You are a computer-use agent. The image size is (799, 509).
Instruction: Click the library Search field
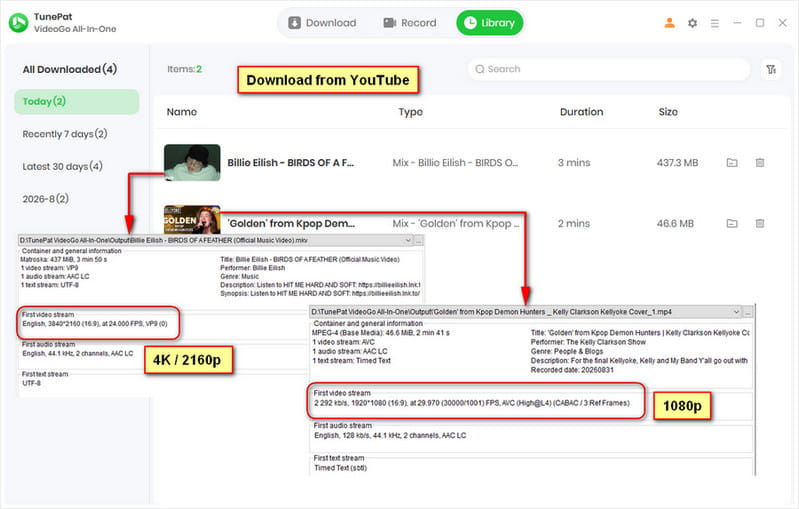(609, 69)
